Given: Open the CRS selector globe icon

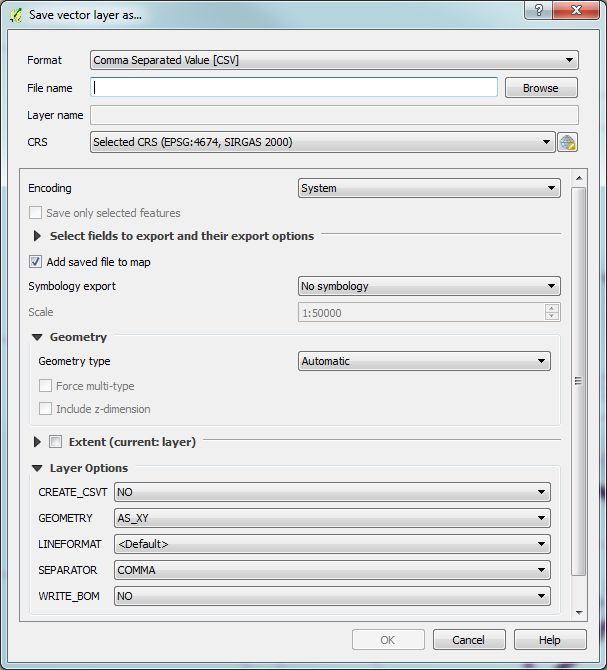Looking at the screenshot, I should tap(567, 142).
